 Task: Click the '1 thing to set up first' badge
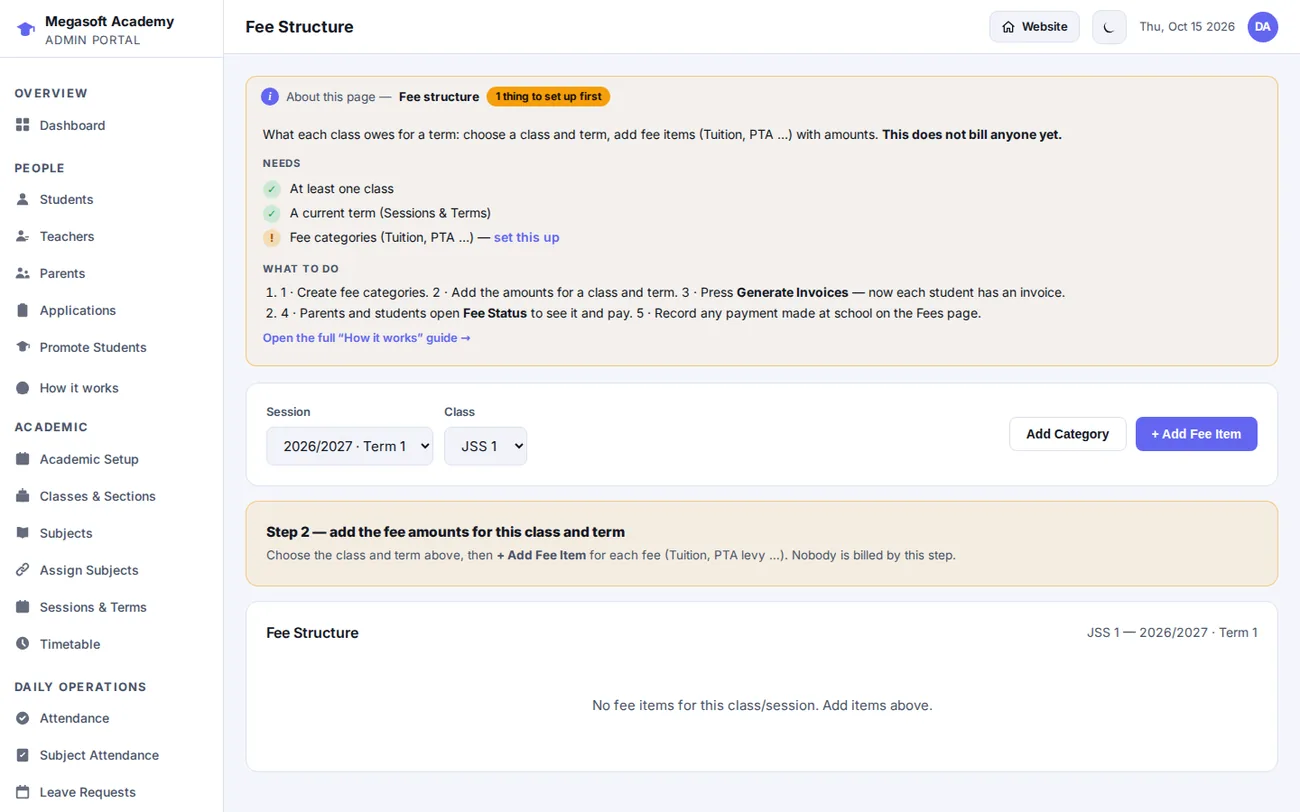pyautogui.click(x=548, y=97)
